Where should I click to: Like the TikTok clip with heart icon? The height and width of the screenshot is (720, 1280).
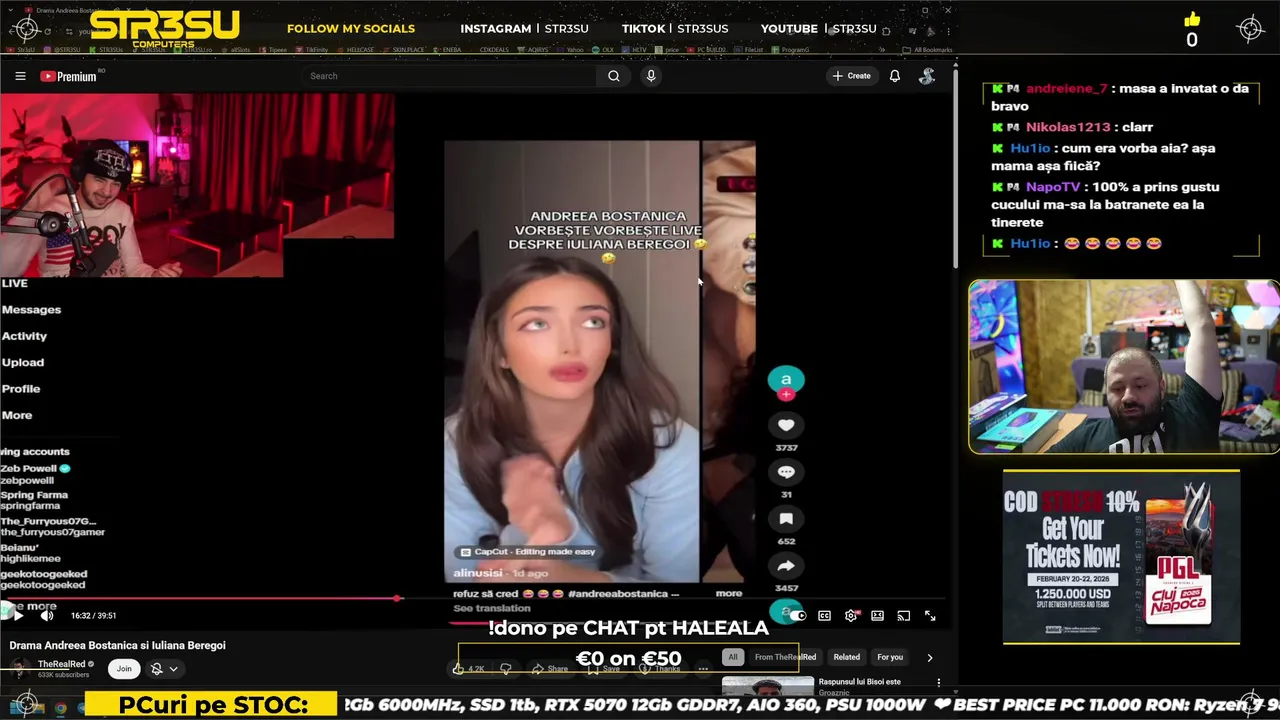tap(786, 426)
